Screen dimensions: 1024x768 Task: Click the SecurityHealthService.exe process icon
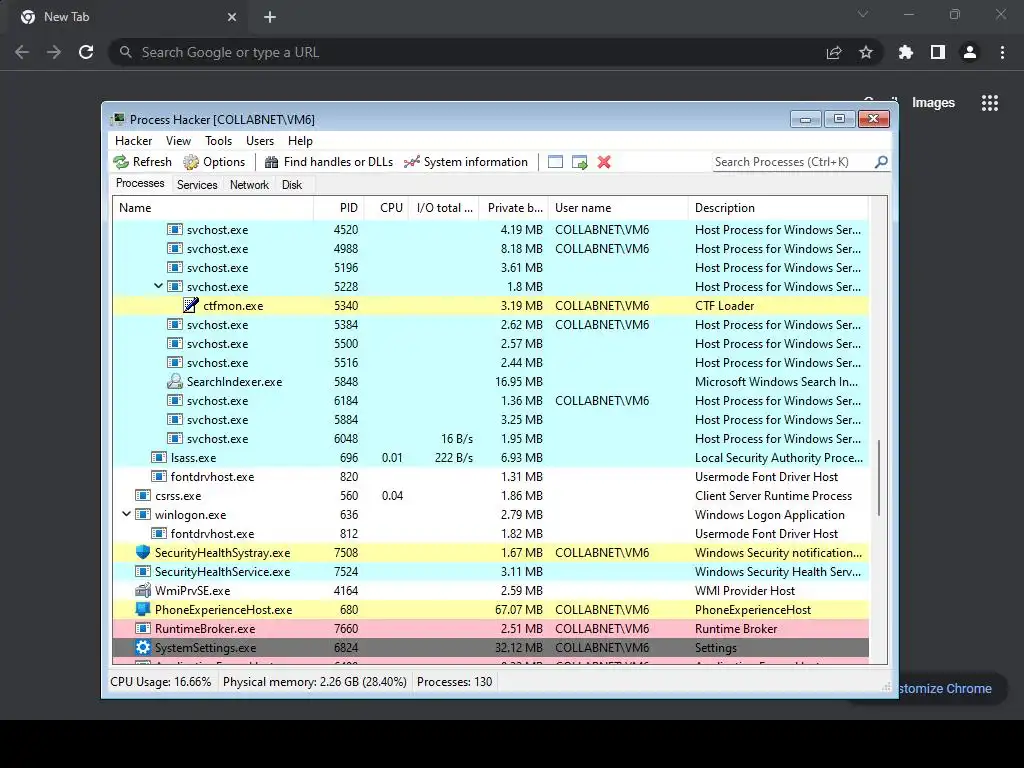coord(142,571)
